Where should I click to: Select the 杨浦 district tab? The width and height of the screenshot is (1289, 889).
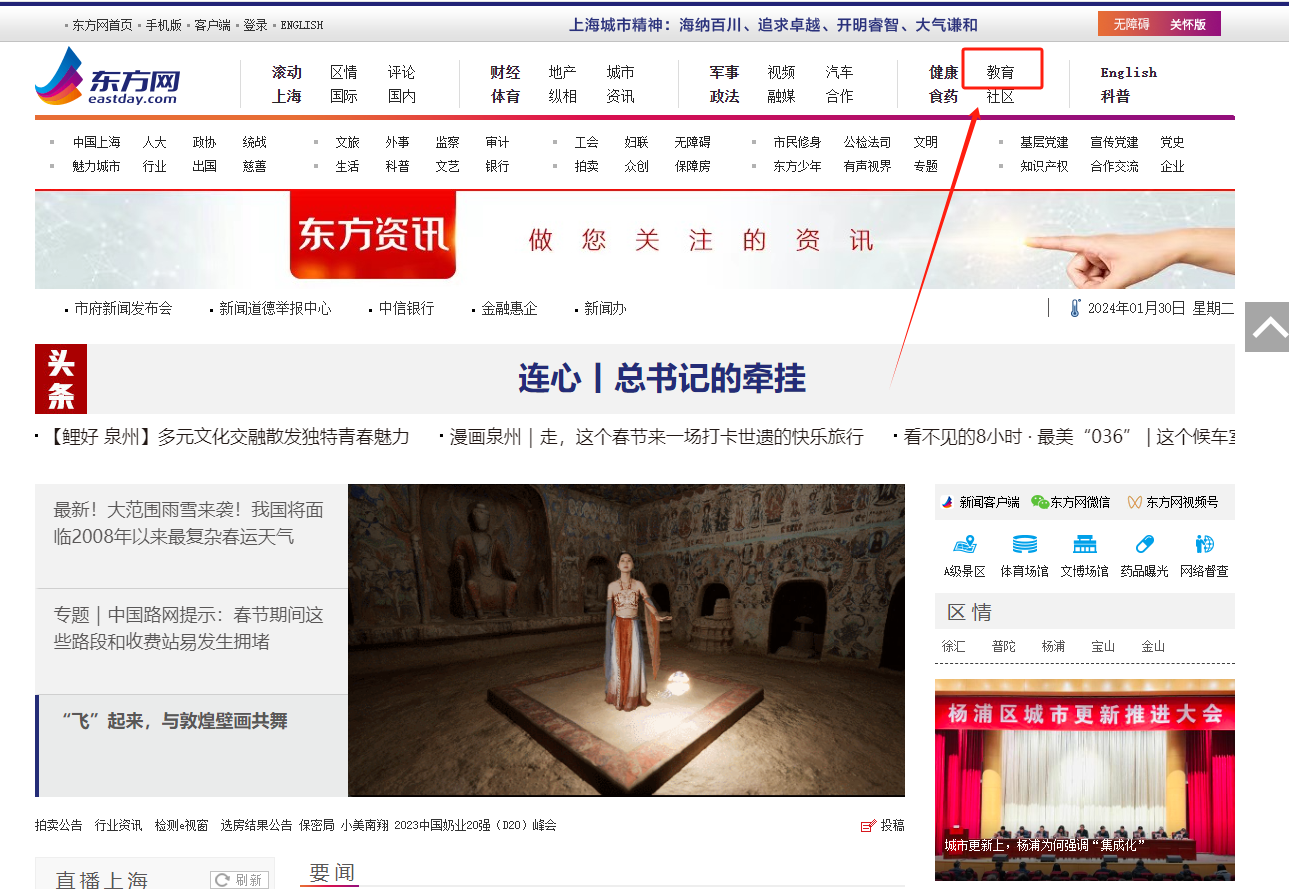pos(1053,646)
